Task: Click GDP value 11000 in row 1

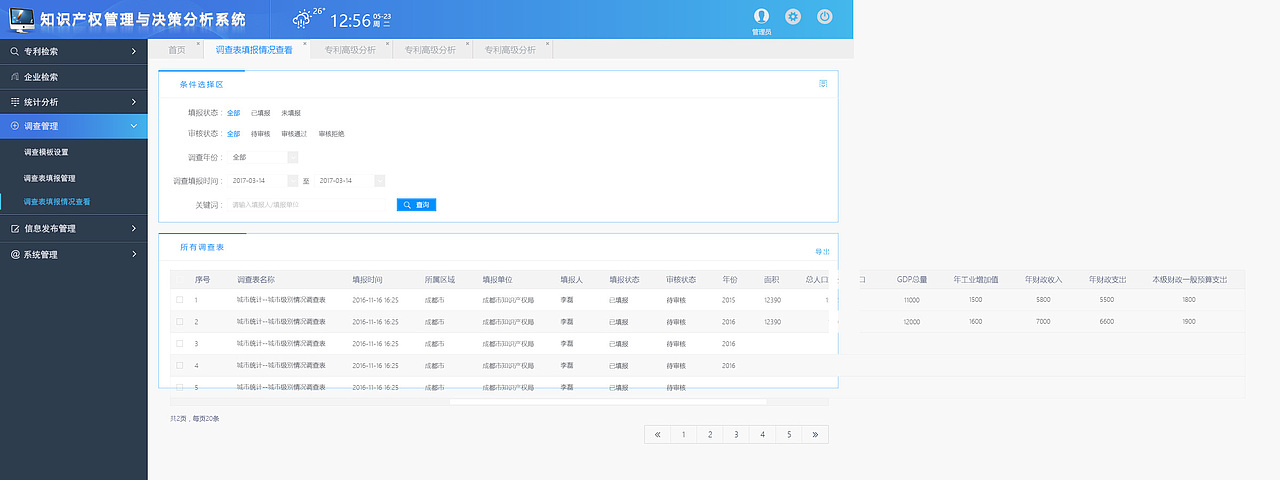Action: (x=911, y=300)
